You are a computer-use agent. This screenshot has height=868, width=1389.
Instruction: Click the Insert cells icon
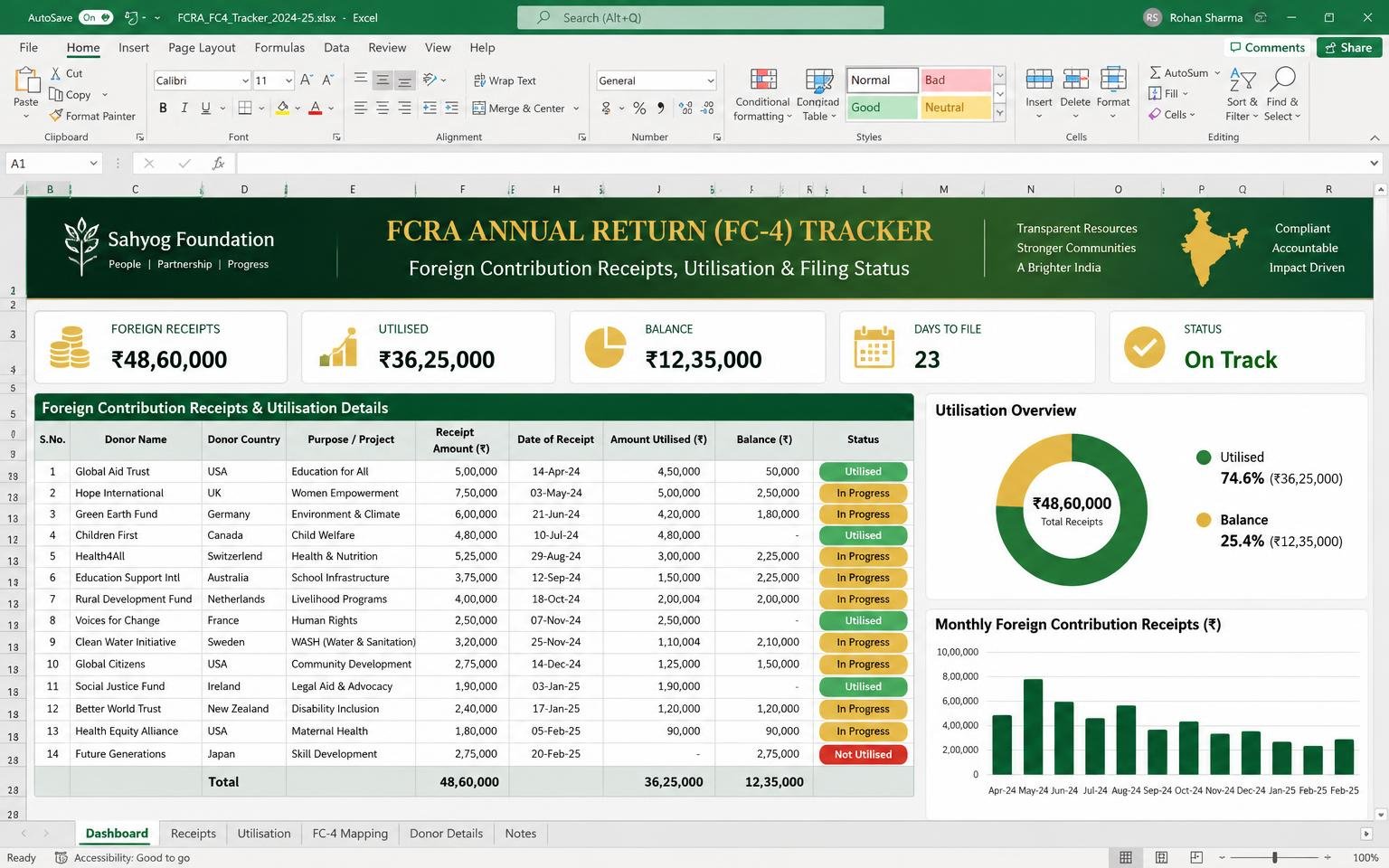pyautogui.click(x=1039, y=80)
